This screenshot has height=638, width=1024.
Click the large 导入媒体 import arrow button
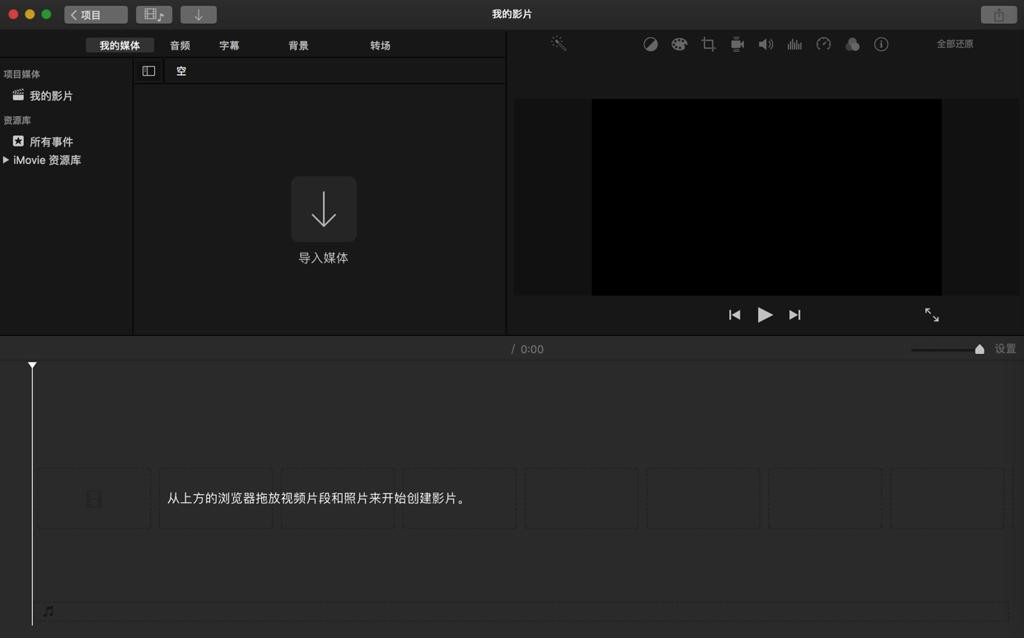coord(324,209)
